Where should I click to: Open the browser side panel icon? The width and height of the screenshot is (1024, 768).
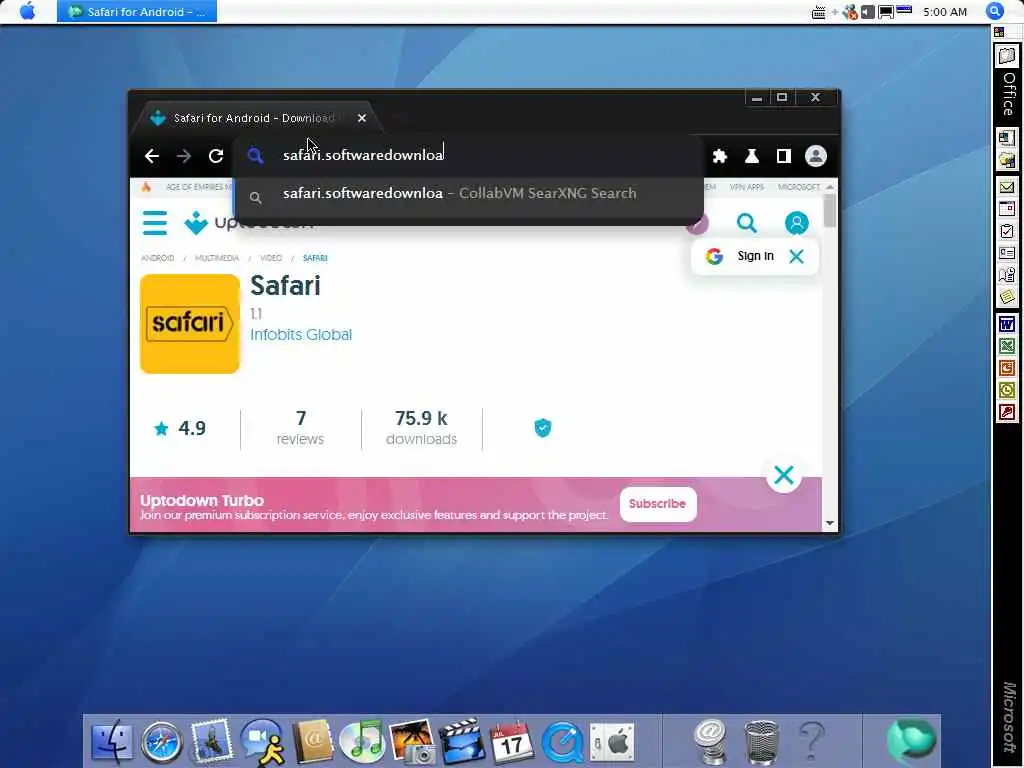click(x=784, y=156)
